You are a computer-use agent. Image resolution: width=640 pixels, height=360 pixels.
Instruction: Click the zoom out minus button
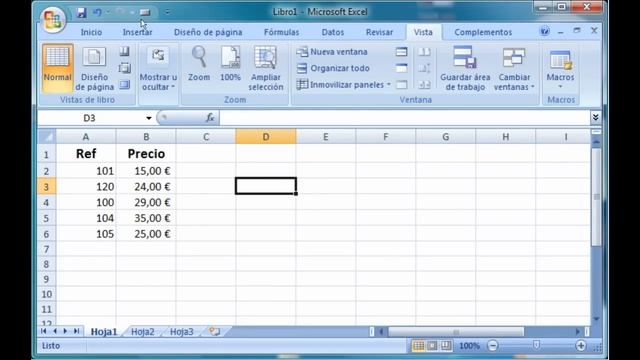493,346
